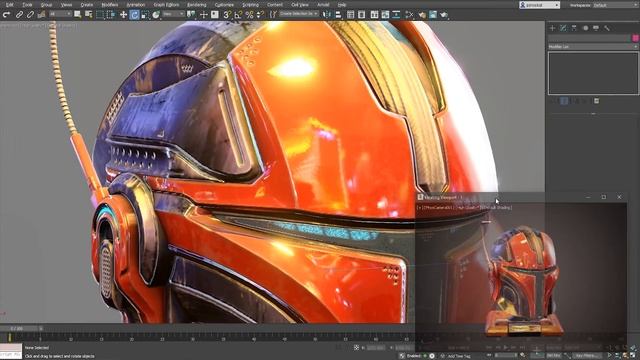Activate the Select and Move tool
The height and width of the screenshot is (360, 640).
(123, 15)
